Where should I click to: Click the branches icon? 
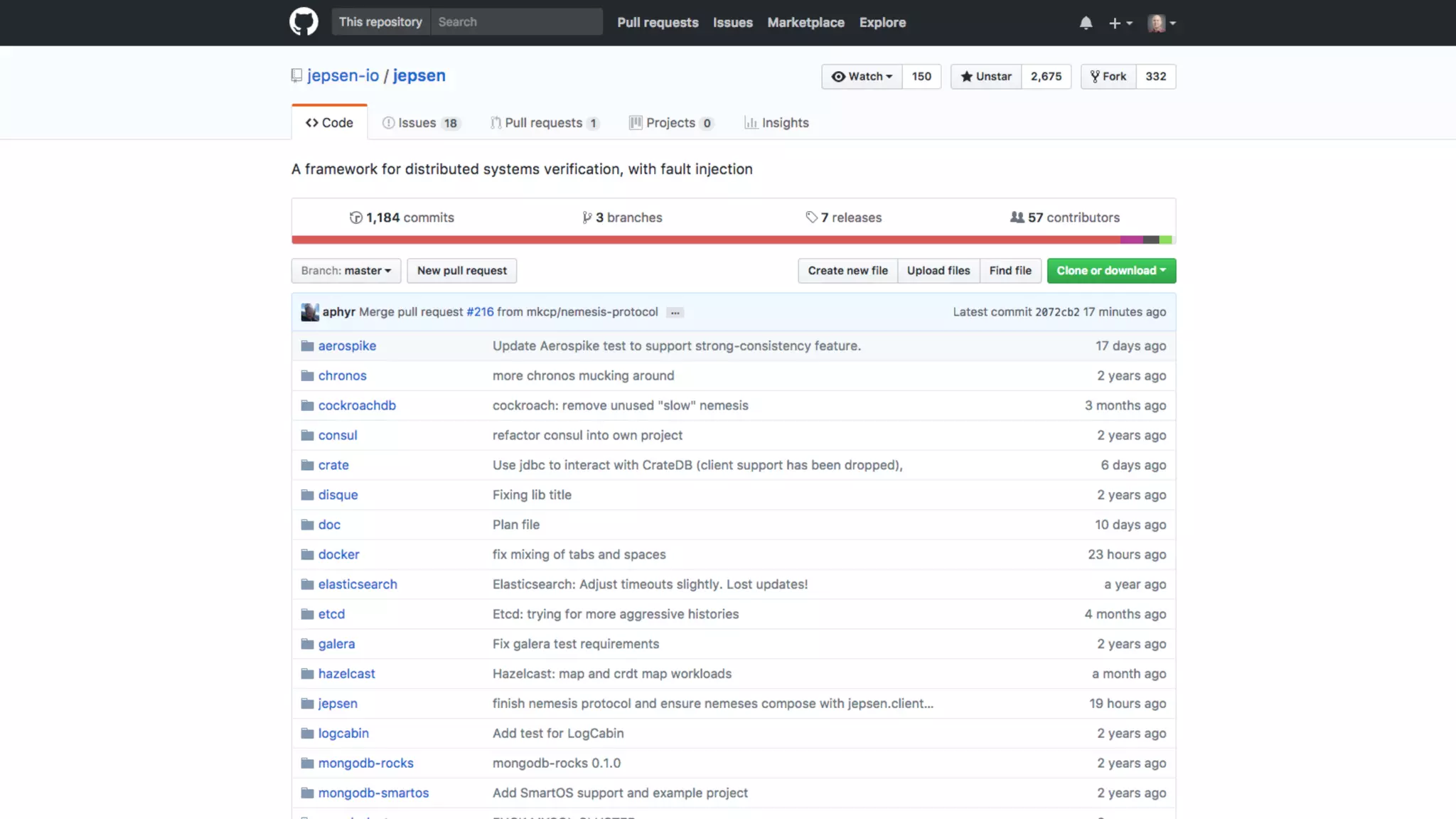click(x=587, y=218)
